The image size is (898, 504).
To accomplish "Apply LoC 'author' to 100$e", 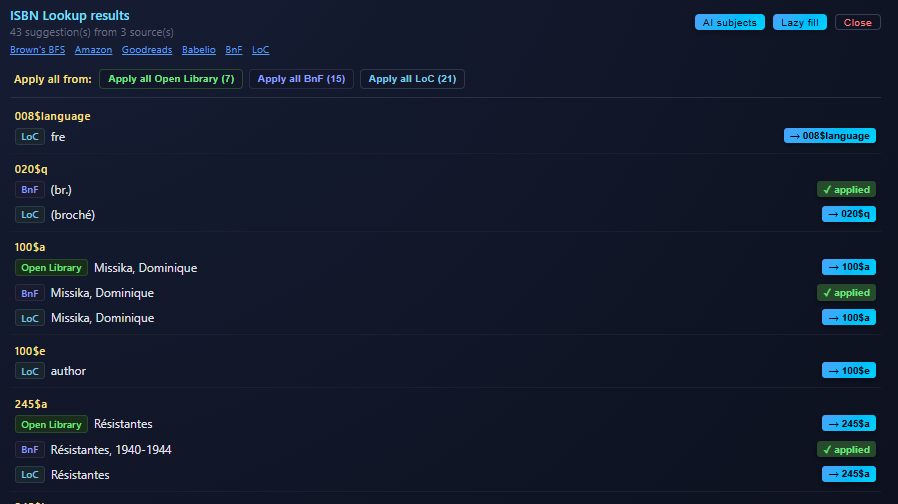I will tap(849, 371).
